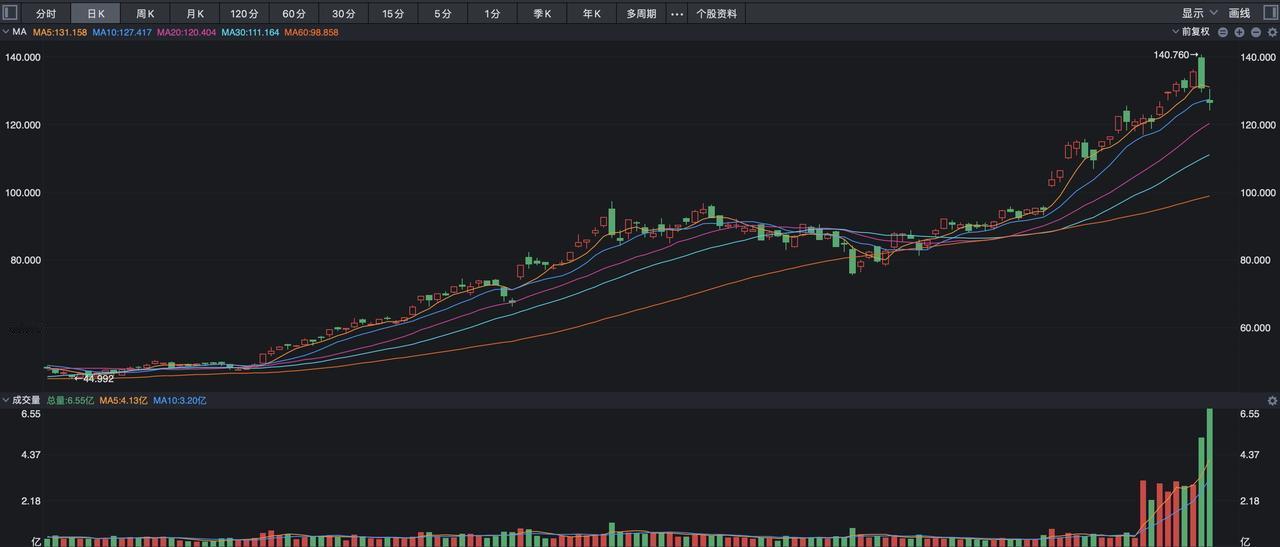Image resolution: width=1280 pixels, height=547 pixels.
Task: Switch to the 周K weekly tab
Action: coord(145,14)
